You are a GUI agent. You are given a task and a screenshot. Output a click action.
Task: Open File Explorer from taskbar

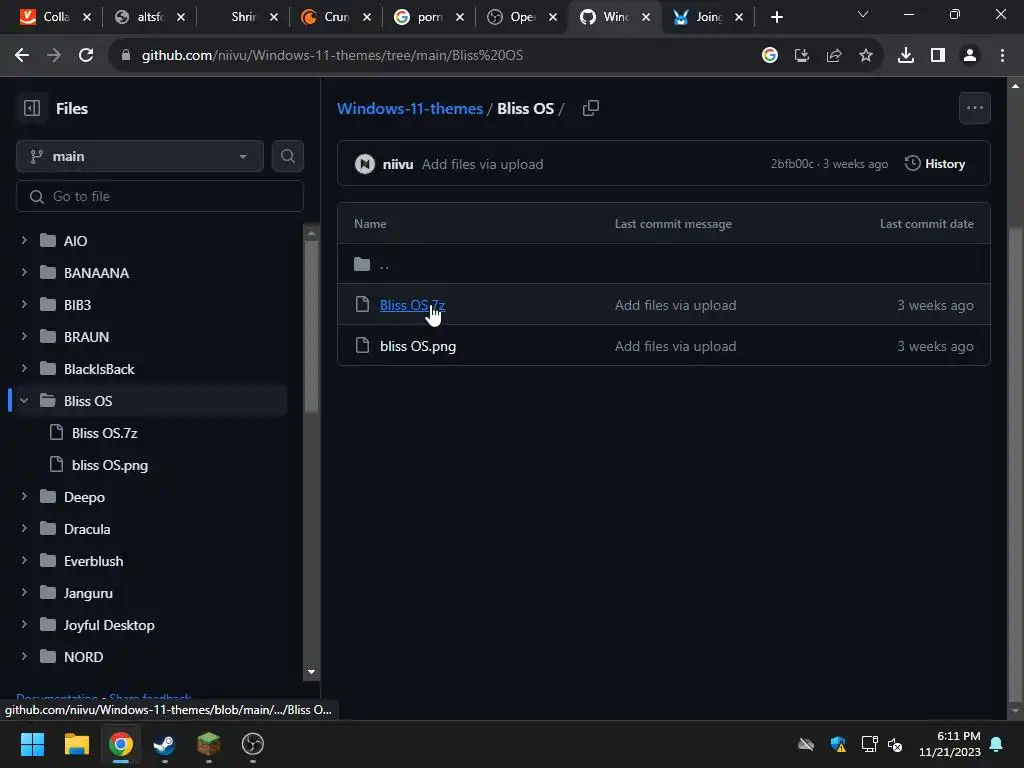pyautogui.click(x=76, y=744)
